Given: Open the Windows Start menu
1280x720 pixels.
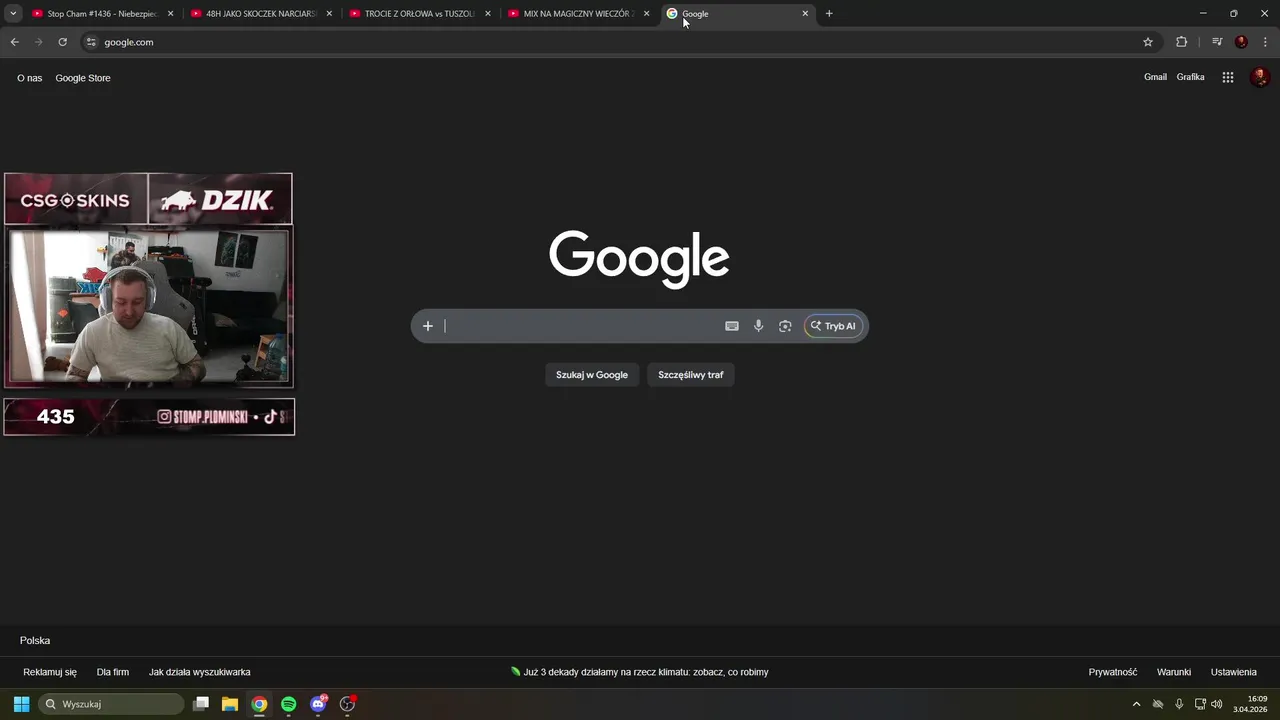Looking at the screenshot, I should click(21, 704).
